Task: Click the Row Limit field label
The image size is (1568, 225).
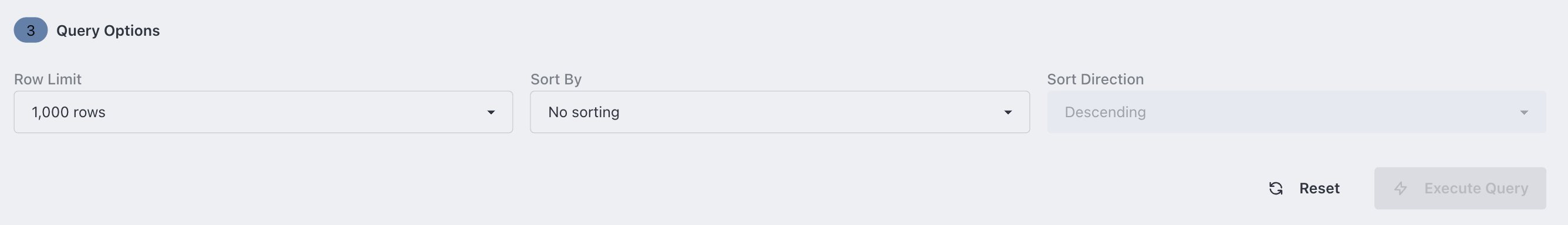Action: coord(48,79)
